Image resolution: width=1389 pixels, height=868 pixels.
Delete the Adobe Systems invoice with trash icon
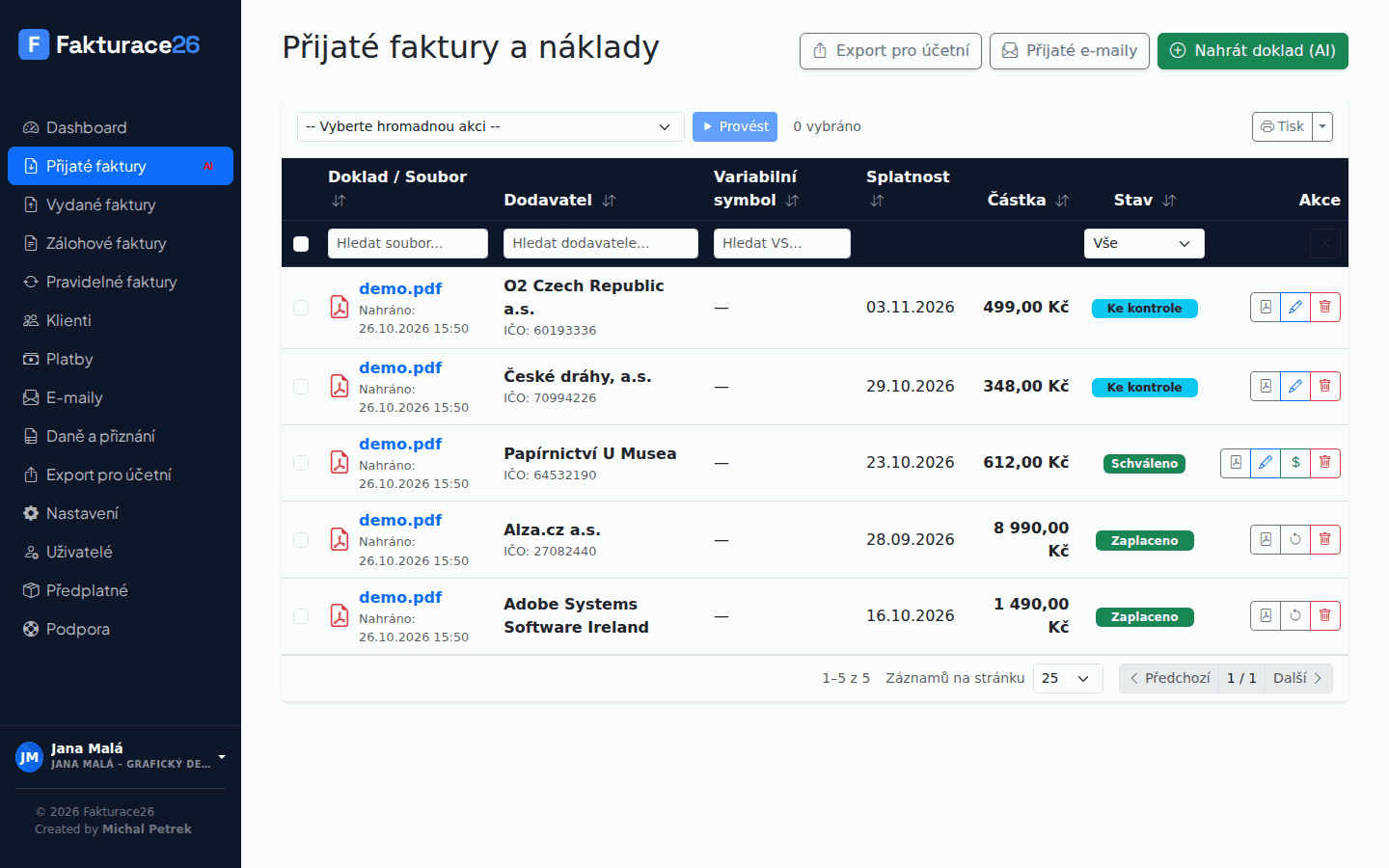[1325, 615]
